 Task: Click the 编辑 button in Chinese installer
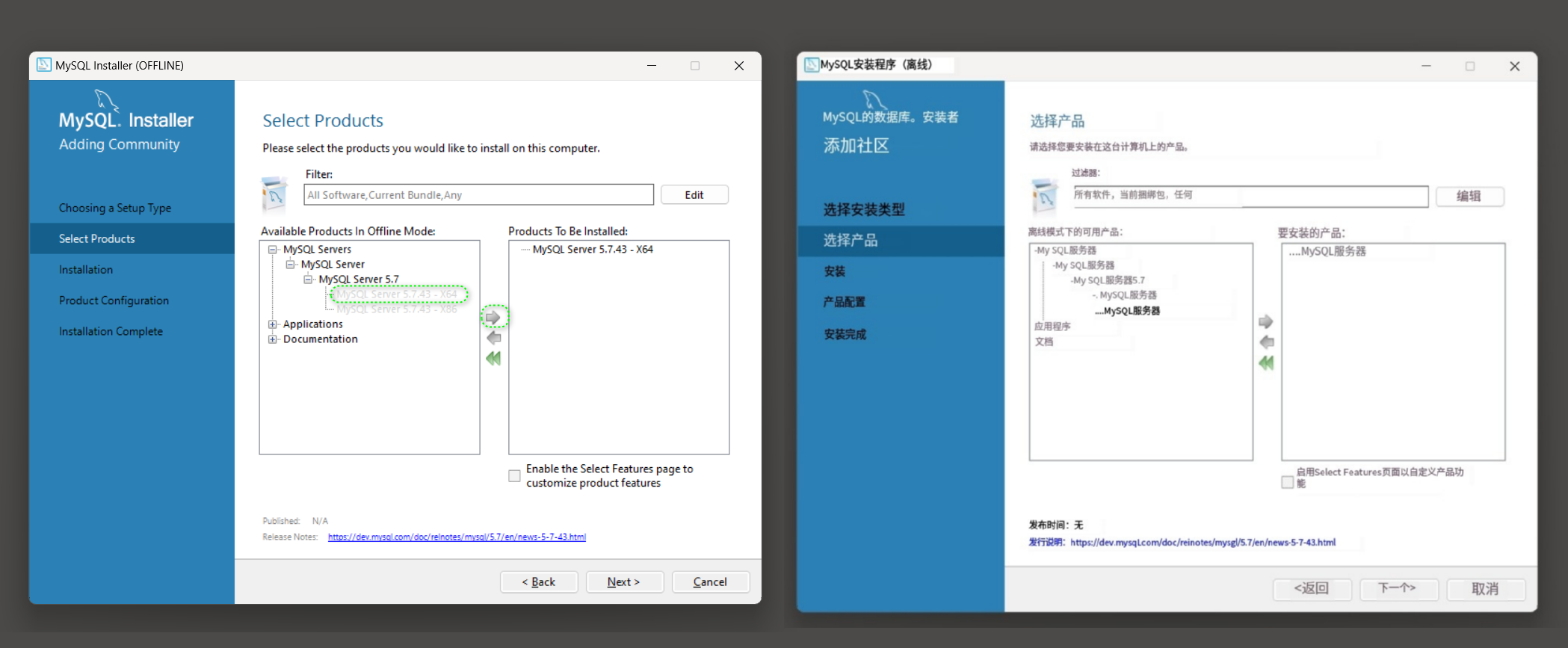click(1469, 196)
